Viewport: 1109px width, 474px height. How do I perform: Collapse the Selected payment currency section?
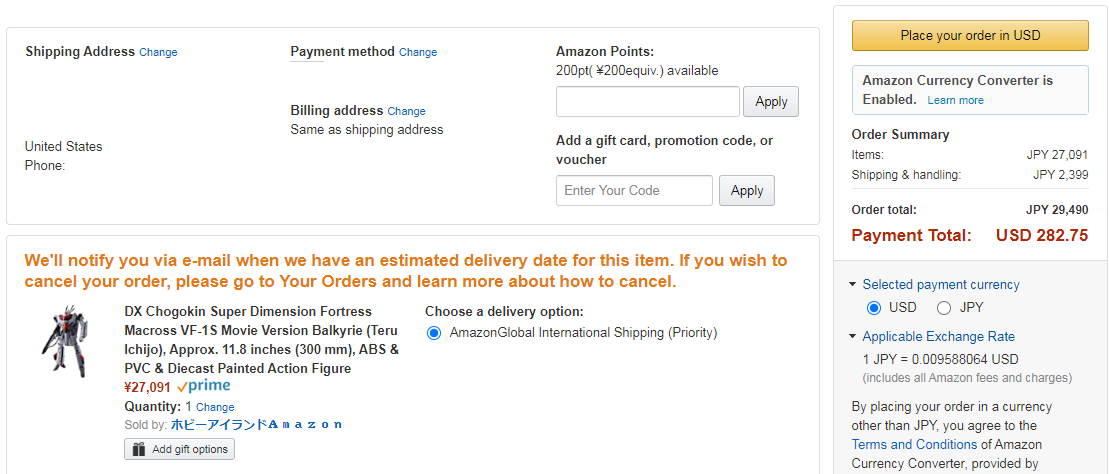(853, 285)
